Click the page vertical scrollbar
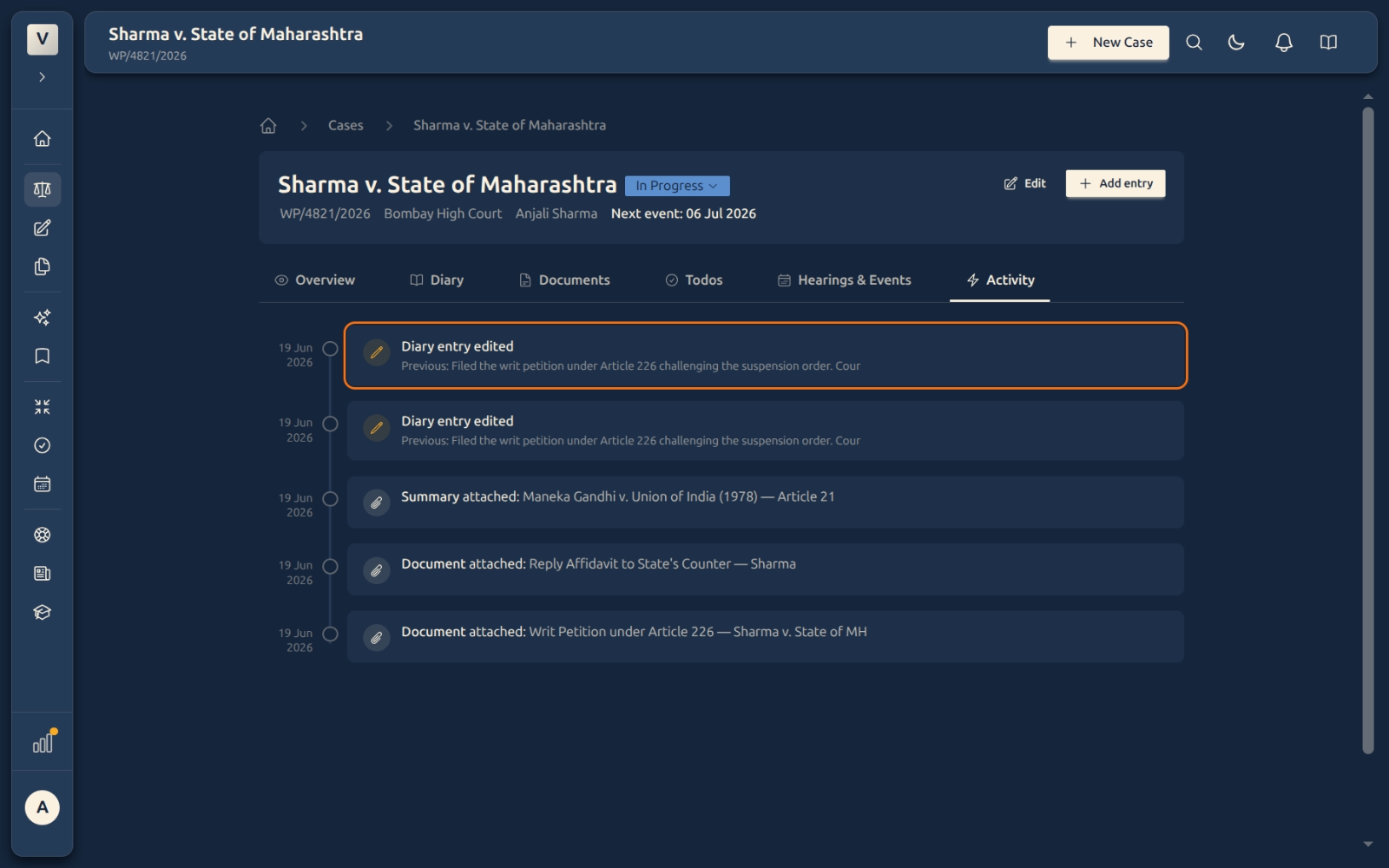 [x=1368, y=431]
